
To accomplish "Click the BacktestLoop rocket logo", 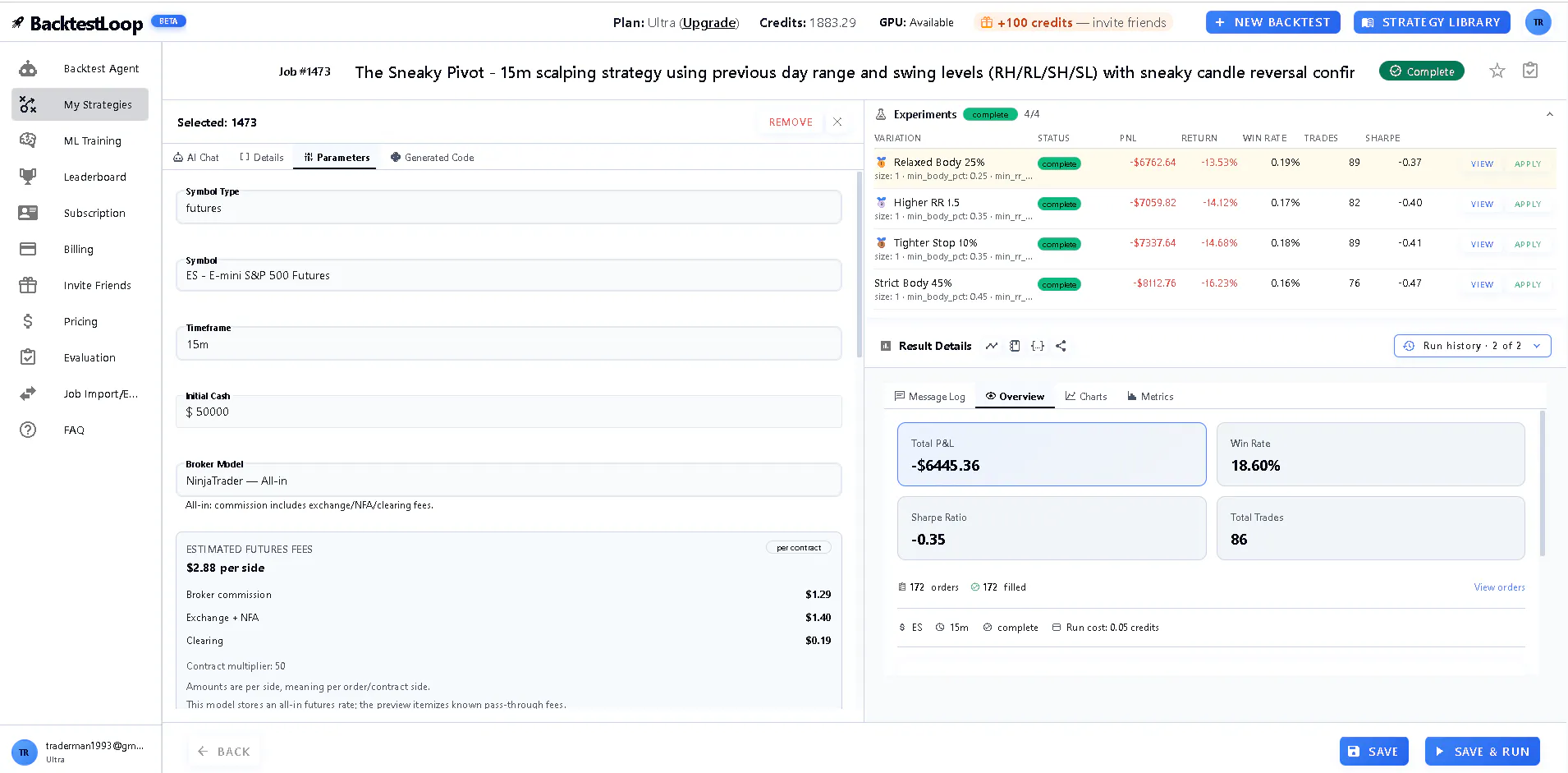I will (x=17, y=23).
